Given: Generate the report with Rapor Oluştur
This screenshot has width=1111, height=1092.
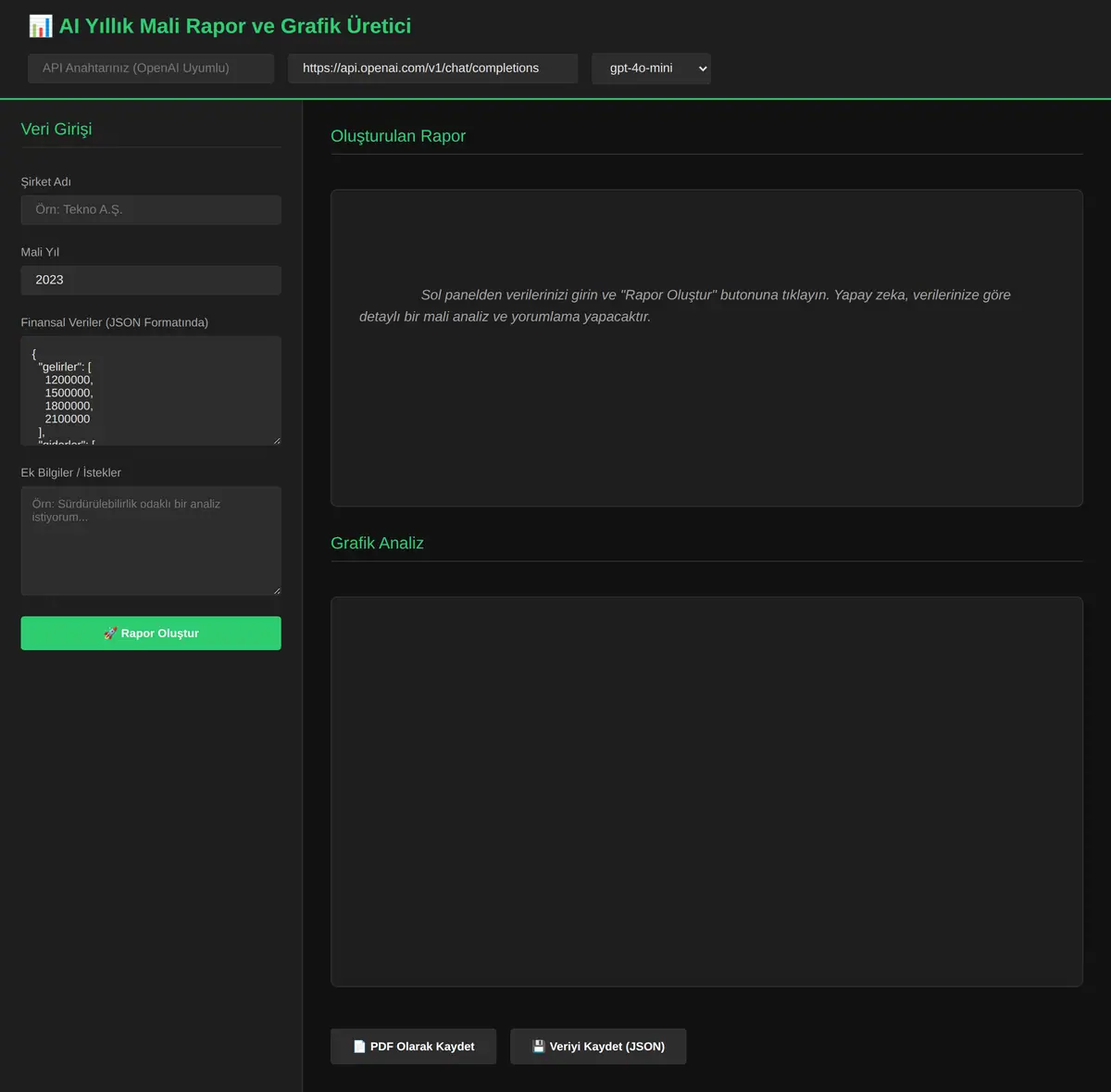Looking at the screenshot, I should [151, 634].
